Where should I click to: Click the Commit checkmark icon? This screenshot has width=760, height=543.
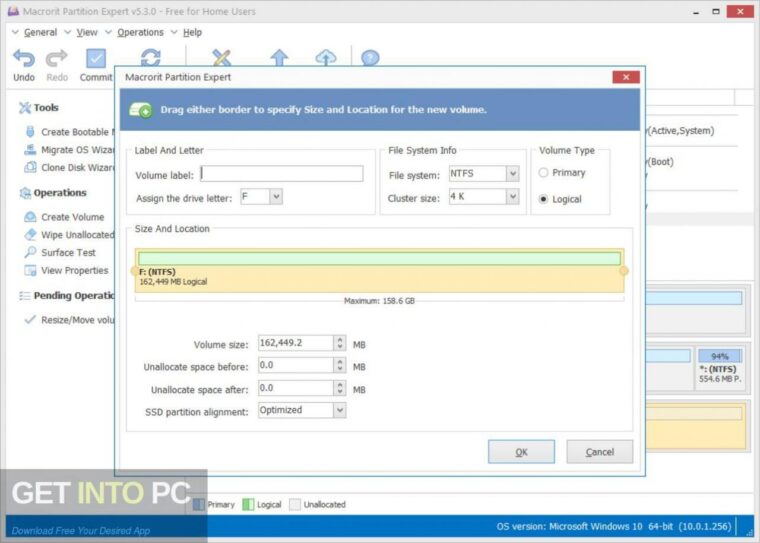coord(96,59)
